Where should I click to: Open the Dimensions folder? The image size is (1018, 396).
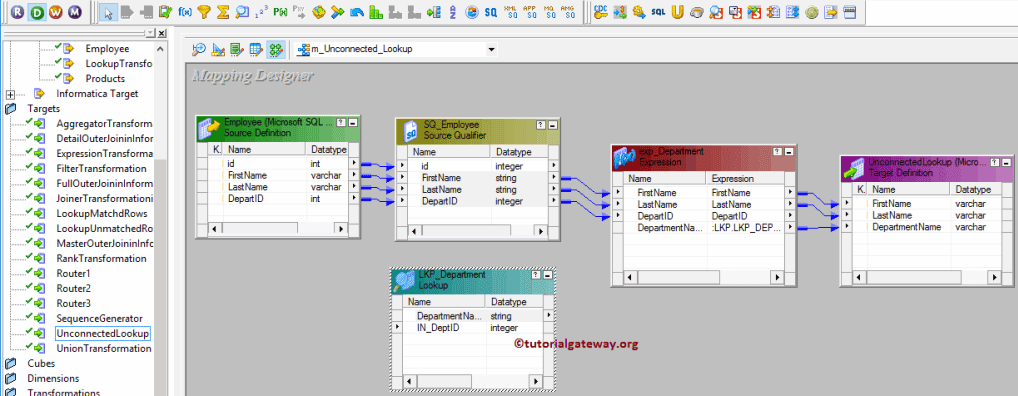(53, 378)
